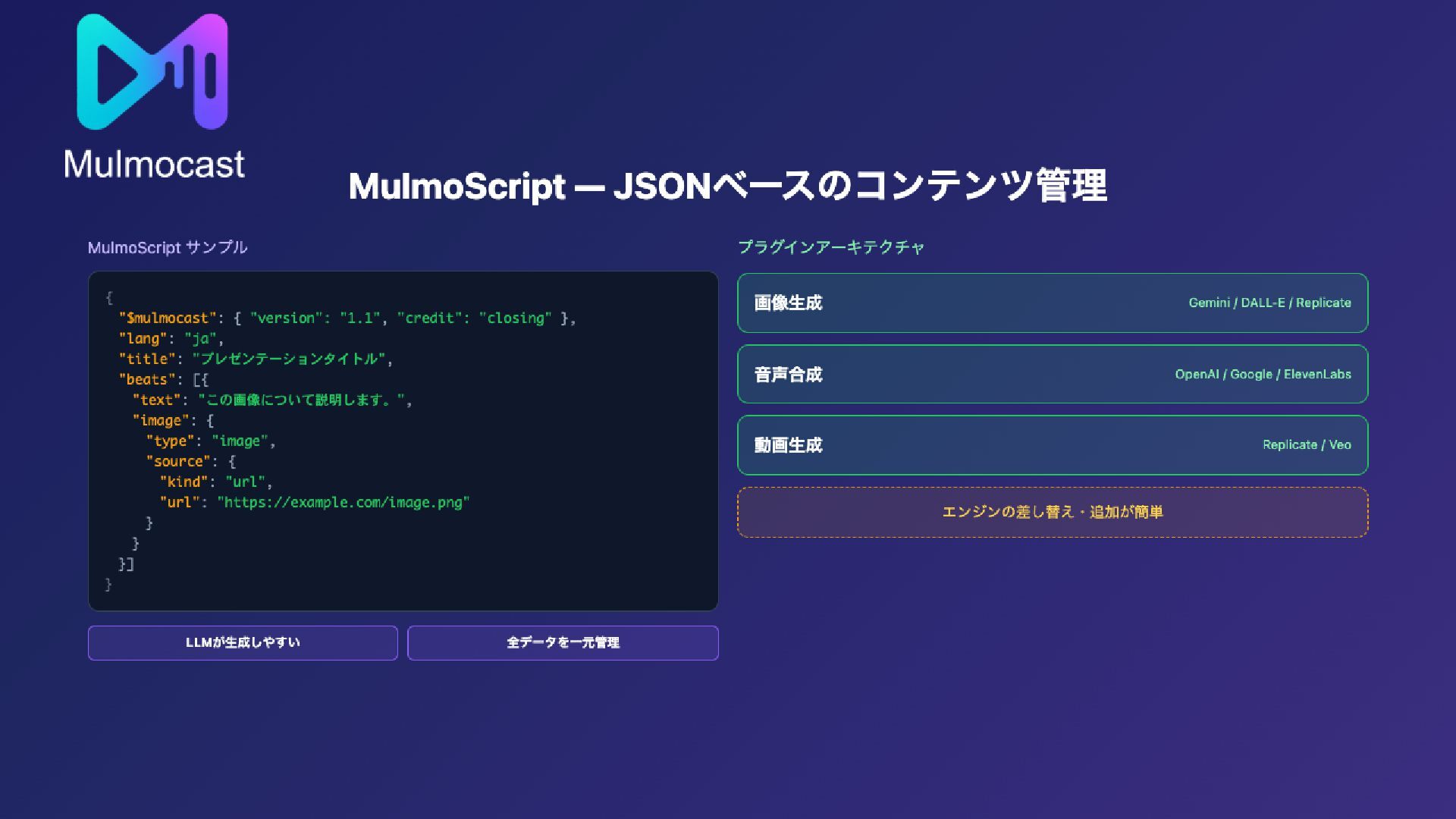Viewport: 1456px width, 819px height.
Task: Click the Replicate / Veo engine label
Action: 1307,445
